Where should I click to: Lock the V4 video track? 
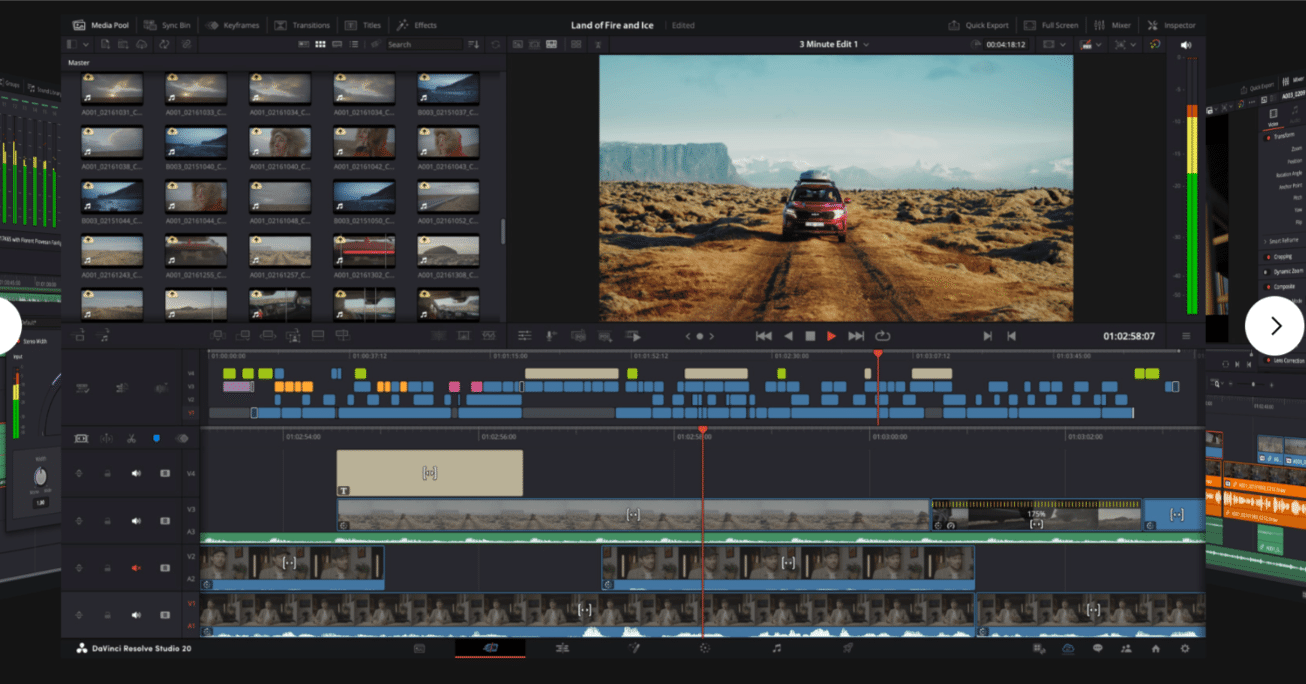pyautogui.click(x=108, y=473)
